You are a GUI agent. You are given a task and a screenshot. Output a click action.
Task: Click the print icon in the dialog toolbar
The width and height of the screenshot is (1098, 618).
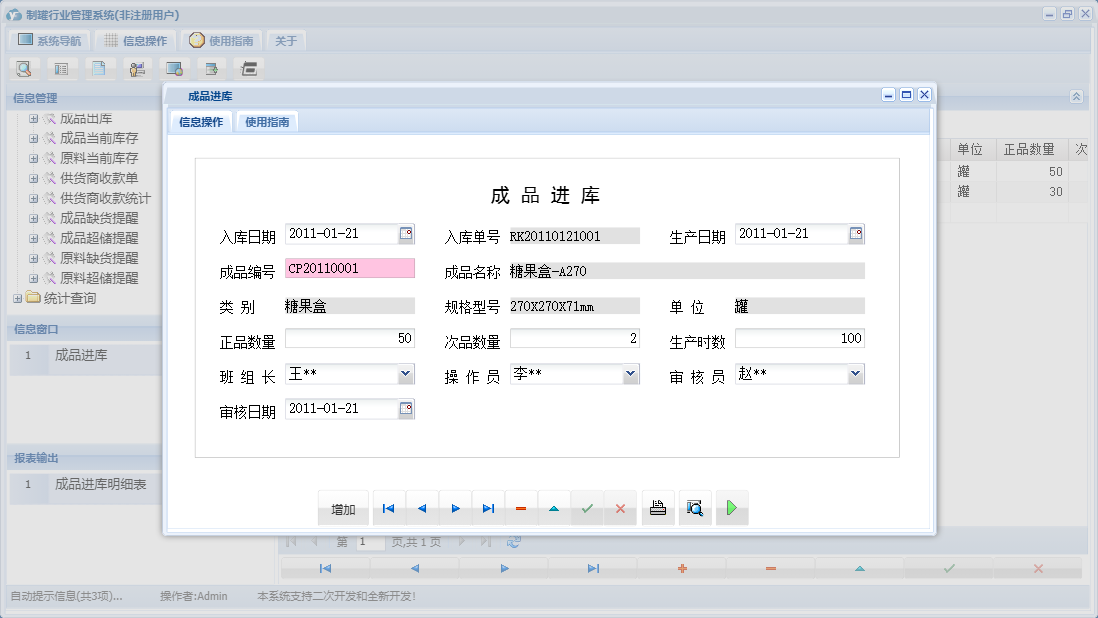click(x=657, y=508)
